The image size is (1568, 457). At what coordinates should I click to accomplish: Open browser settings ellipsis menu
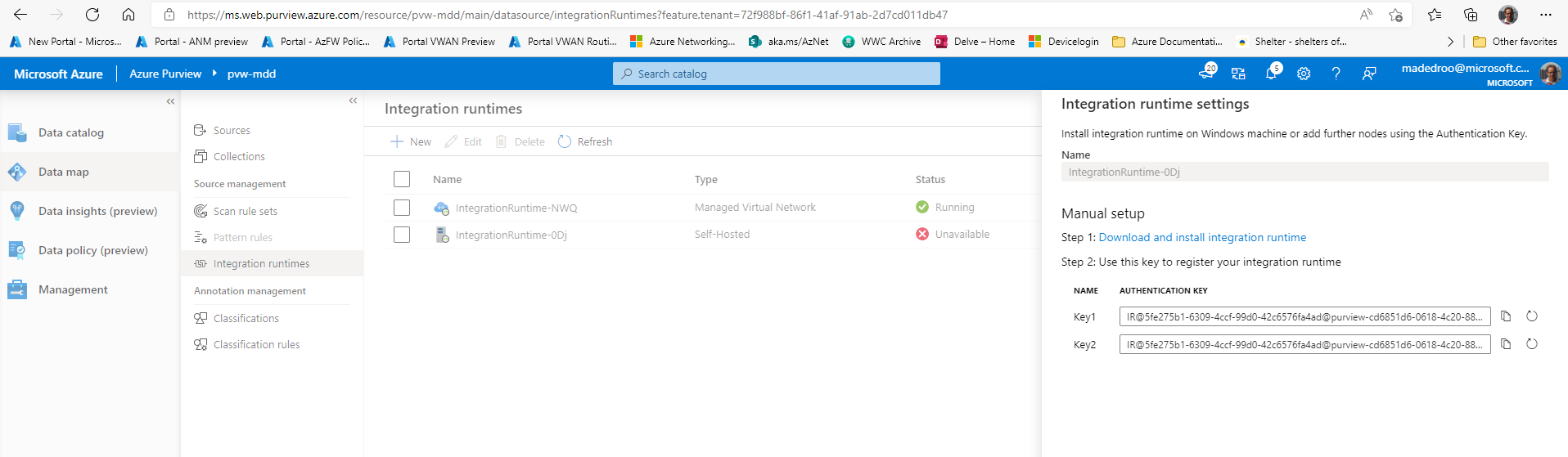pyautogui.click(x=1545, y=15)
